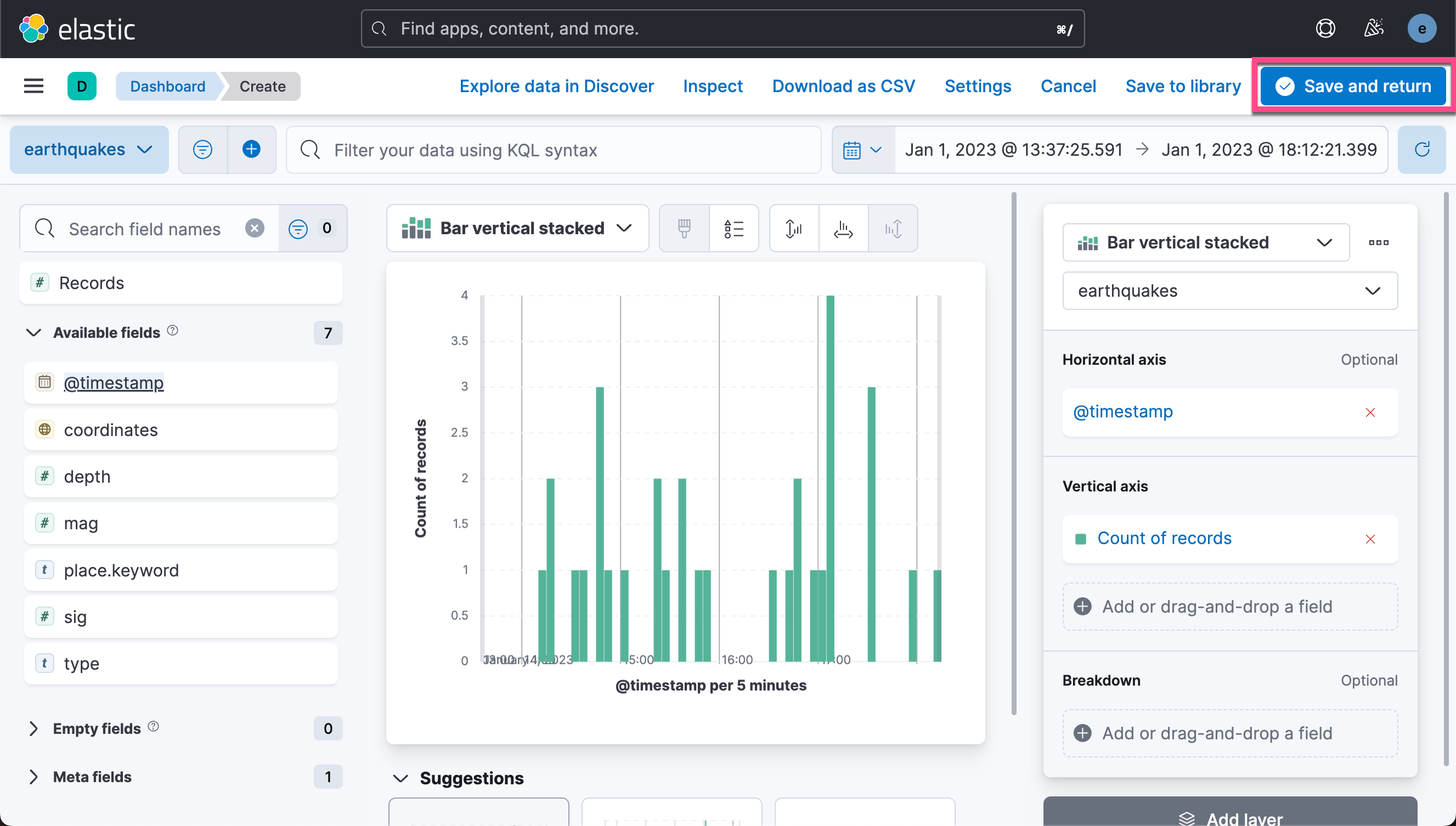Open Inspect from the top menu
Viewport: 1456px width, 826px height.
pos(712,86)
